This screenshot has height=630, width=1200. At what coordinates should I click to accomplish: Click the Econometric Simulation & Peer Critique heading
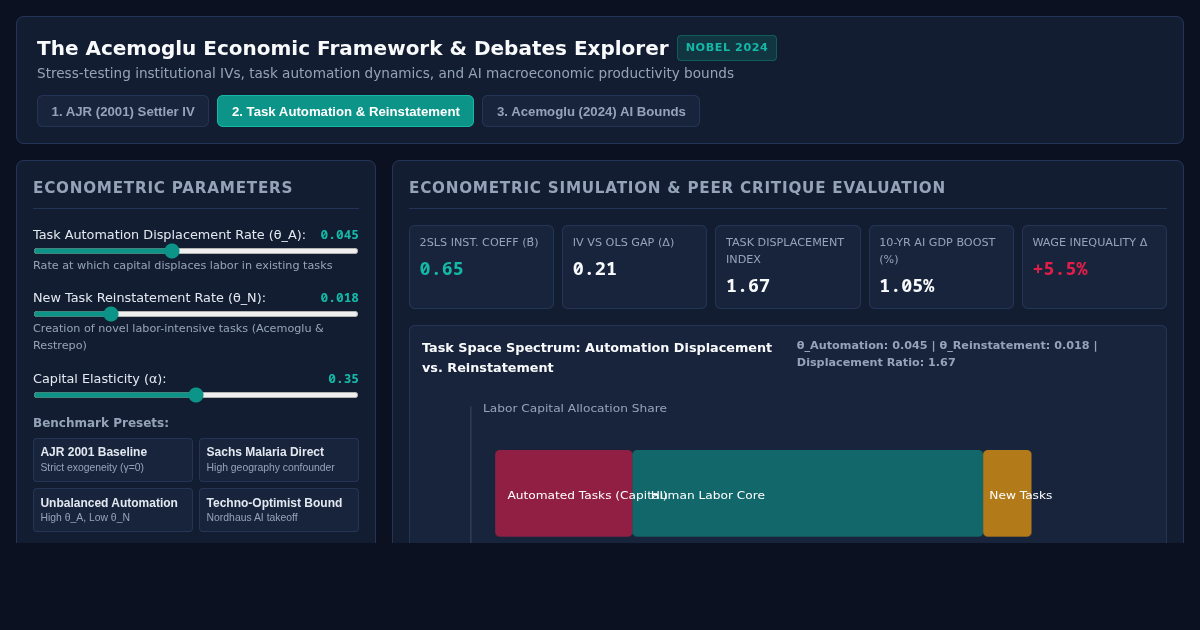pos(677,188)
